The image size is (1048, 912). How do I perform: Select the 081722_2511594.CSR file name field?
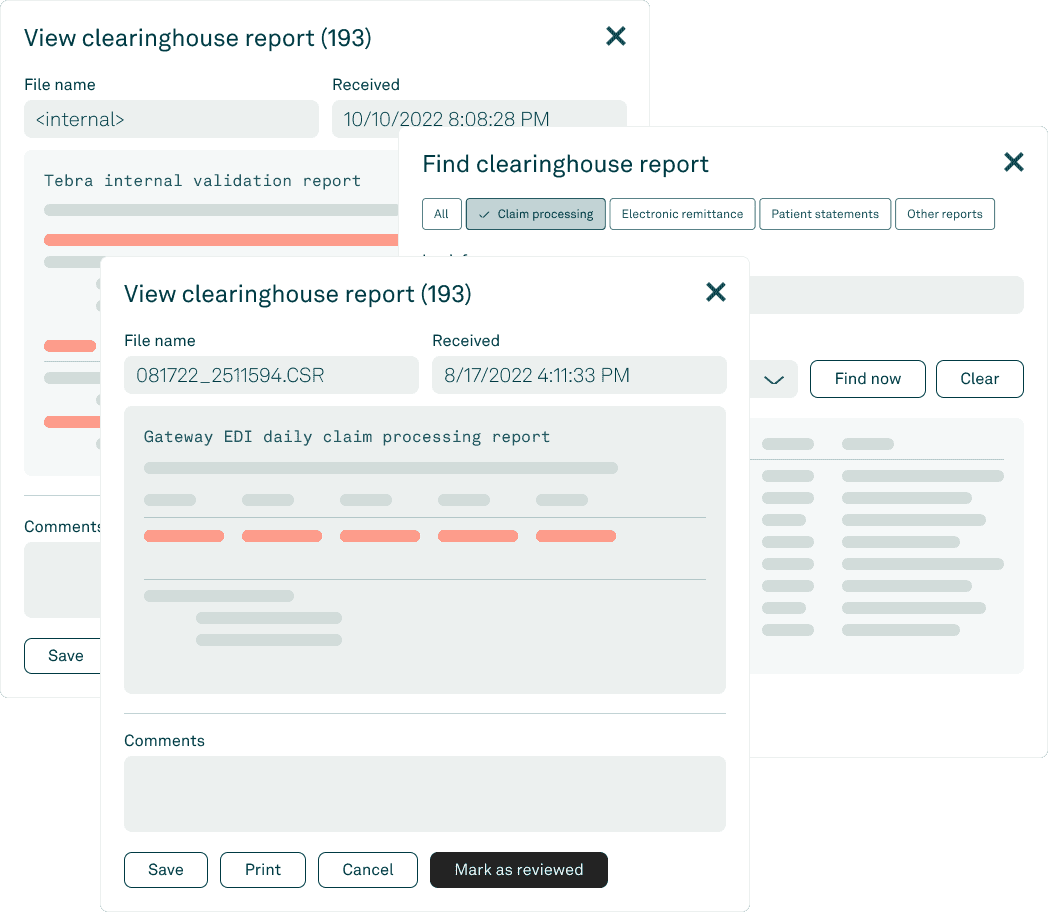(x=271, y=376)
